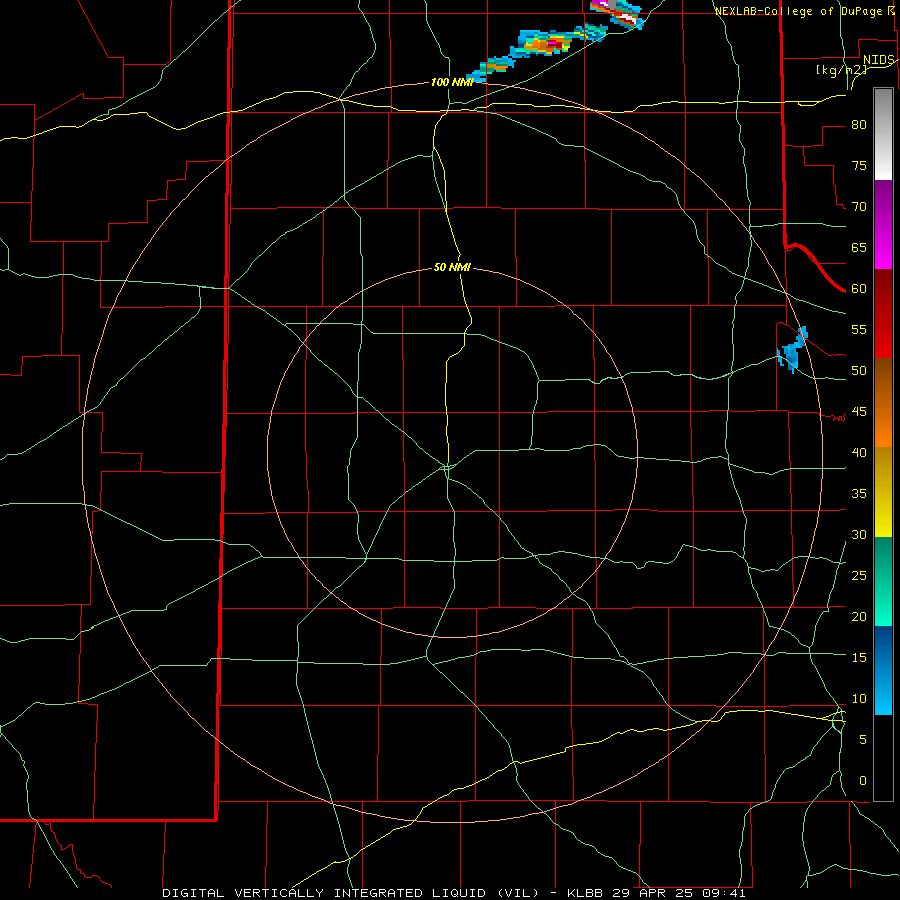Click the 0 value on the color scale

coord(863,781)
